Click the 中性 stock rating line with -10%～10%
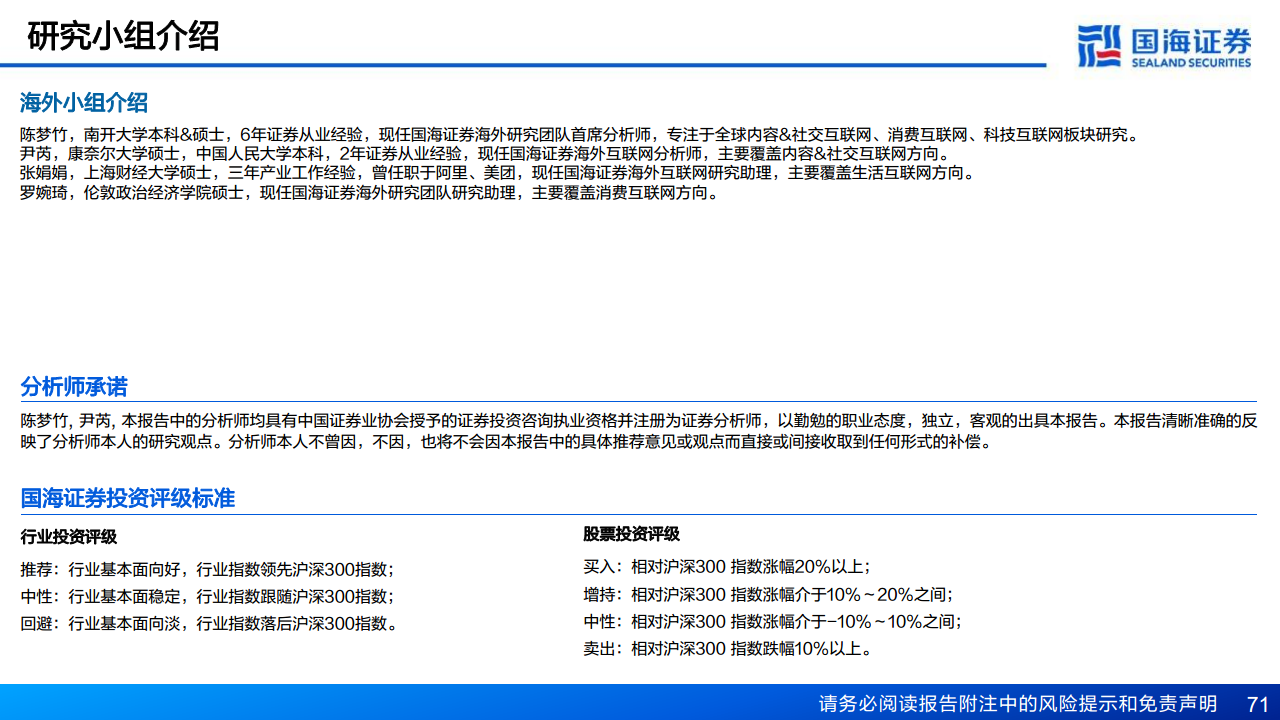Image resolution: width=1280 pixels, height=720 pixels. pos(773,621)
